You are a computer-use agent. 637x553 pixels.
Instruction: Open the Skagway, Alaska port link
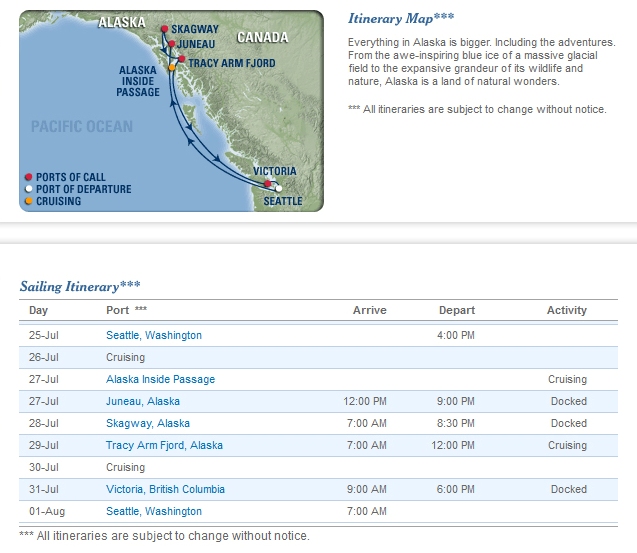point(148,423)
